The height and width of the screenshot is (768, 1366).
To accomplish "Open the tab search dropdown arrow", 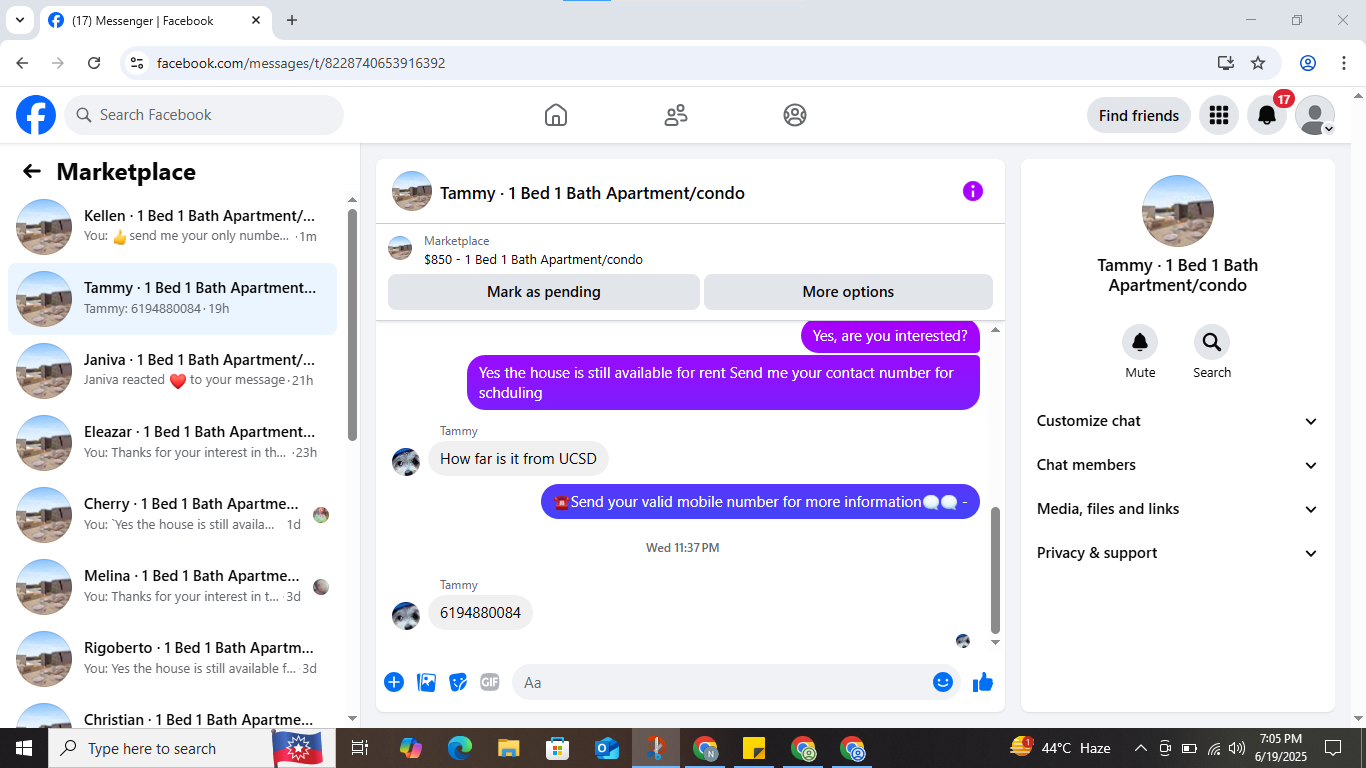I will tap(19, 20).
